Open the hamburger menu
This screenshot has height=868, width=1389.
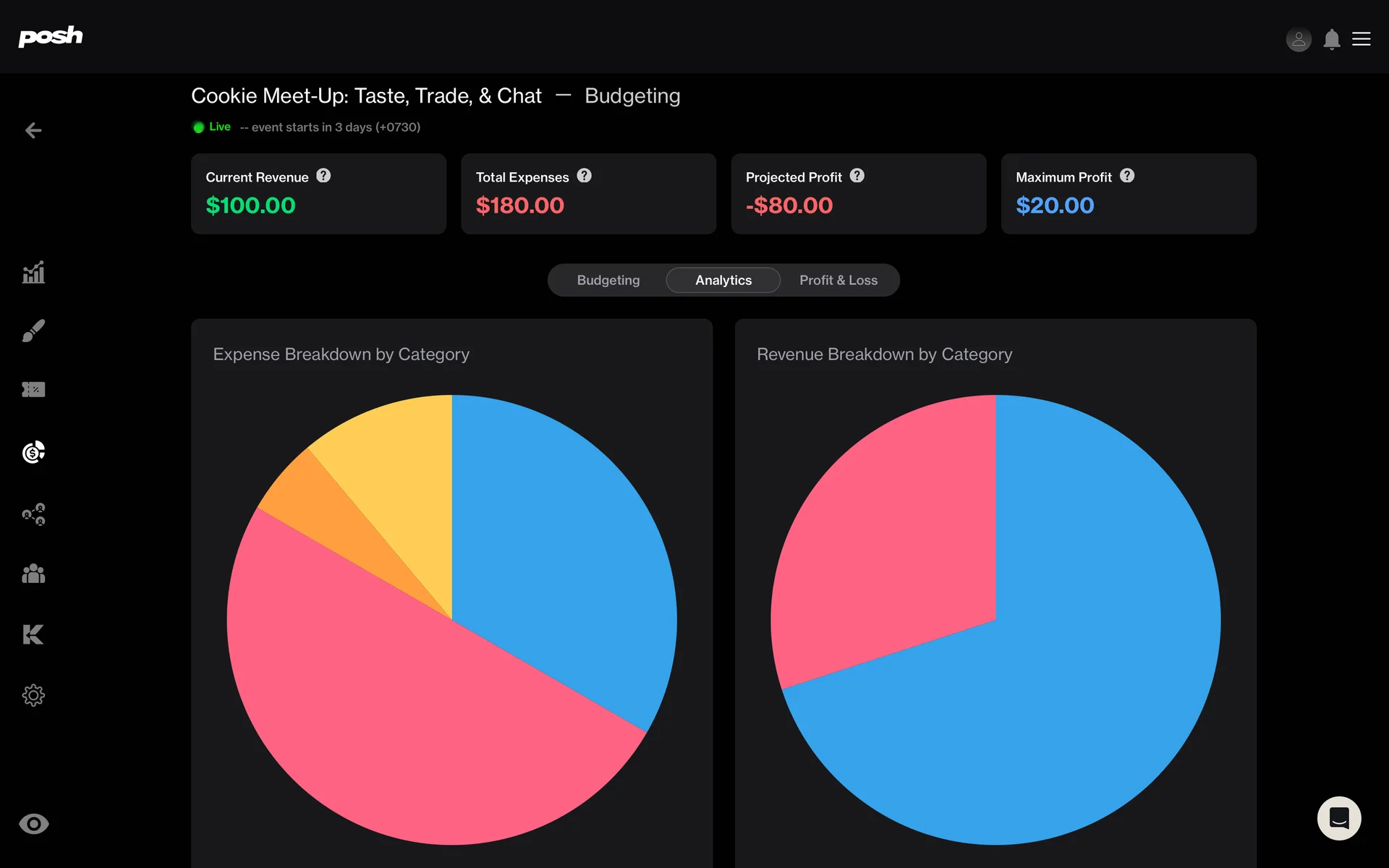point(1362,39)
